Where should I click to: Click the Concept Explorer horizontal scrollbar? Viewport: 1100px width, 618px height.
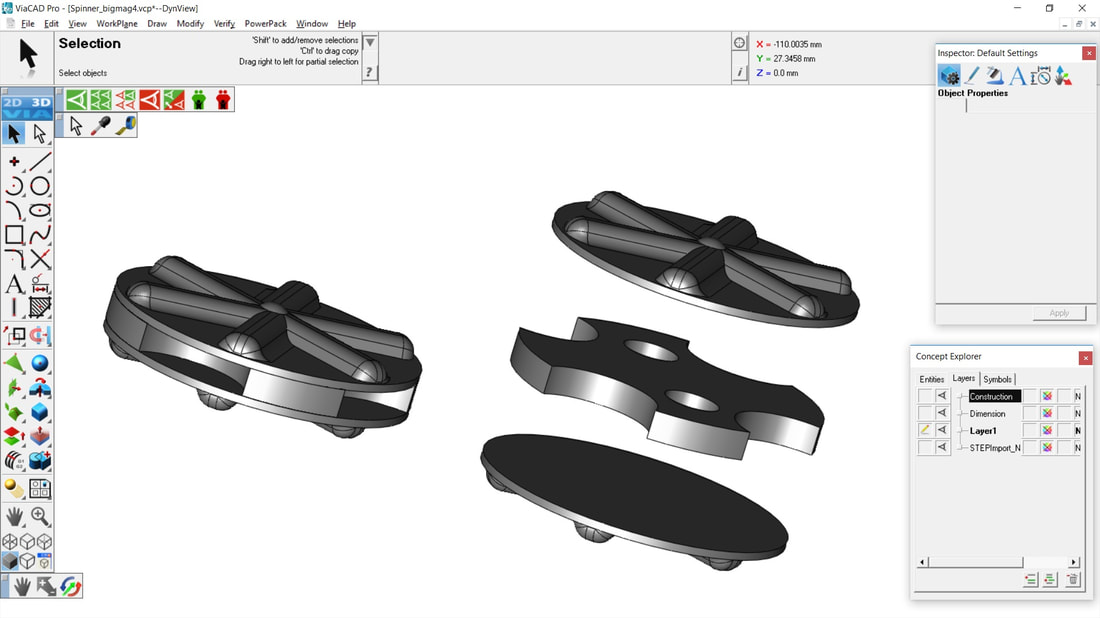pos(970,562)
